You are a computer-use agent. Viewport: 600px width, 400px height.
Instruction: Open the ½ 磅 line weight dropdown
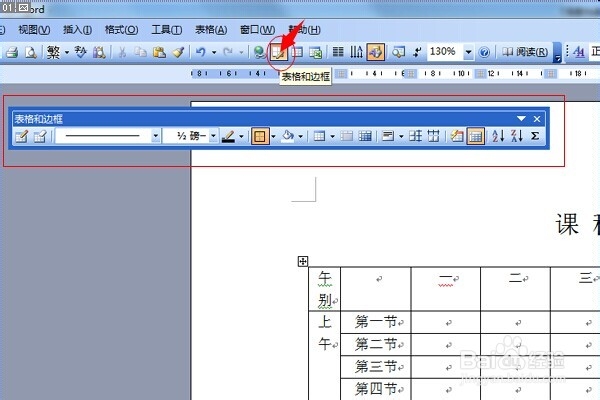pos(214,136)
